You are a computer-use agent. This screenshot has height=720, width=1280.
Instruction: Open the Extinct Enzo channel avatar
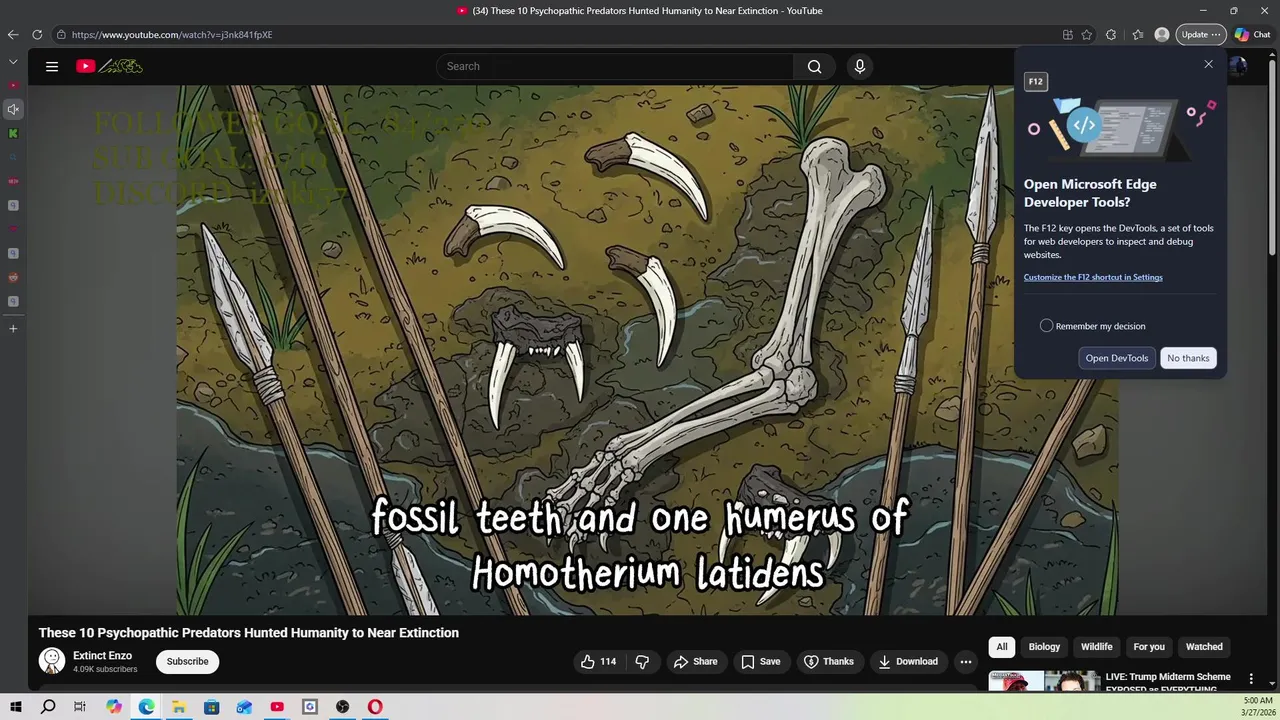tap(52, 661)
